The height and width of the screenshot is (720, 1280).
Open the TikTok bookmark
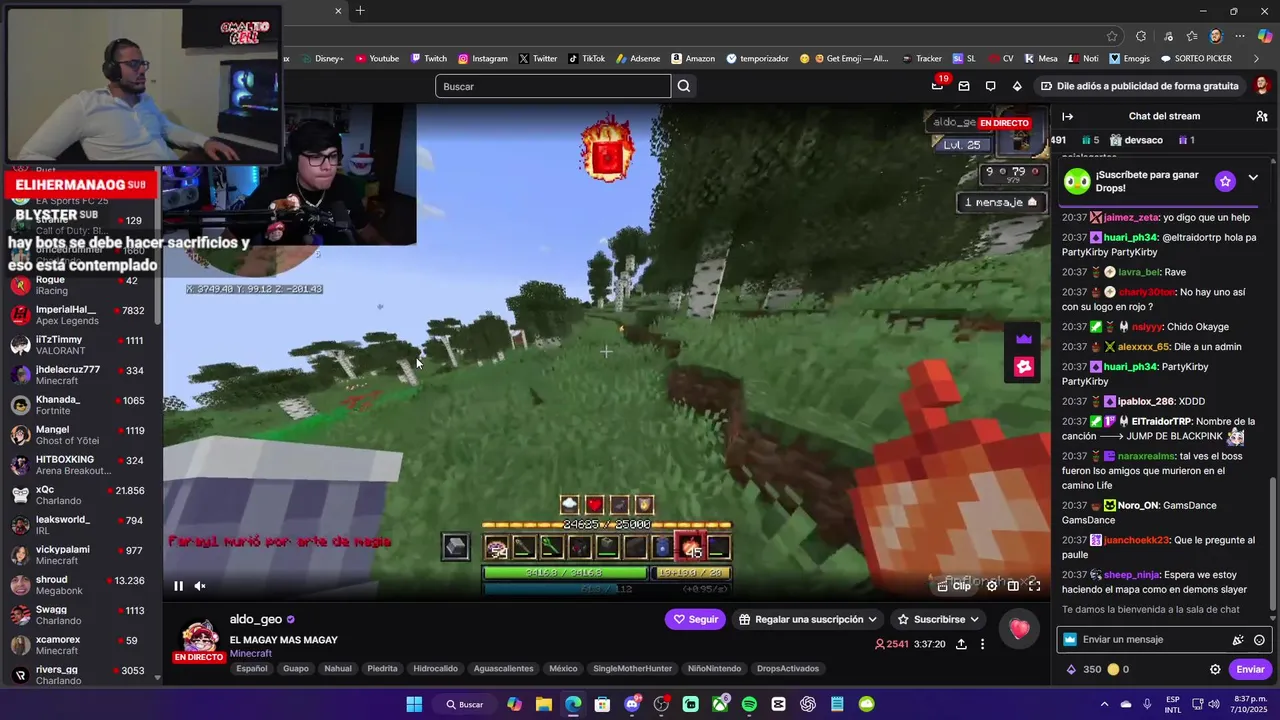[x=586, y=58]
